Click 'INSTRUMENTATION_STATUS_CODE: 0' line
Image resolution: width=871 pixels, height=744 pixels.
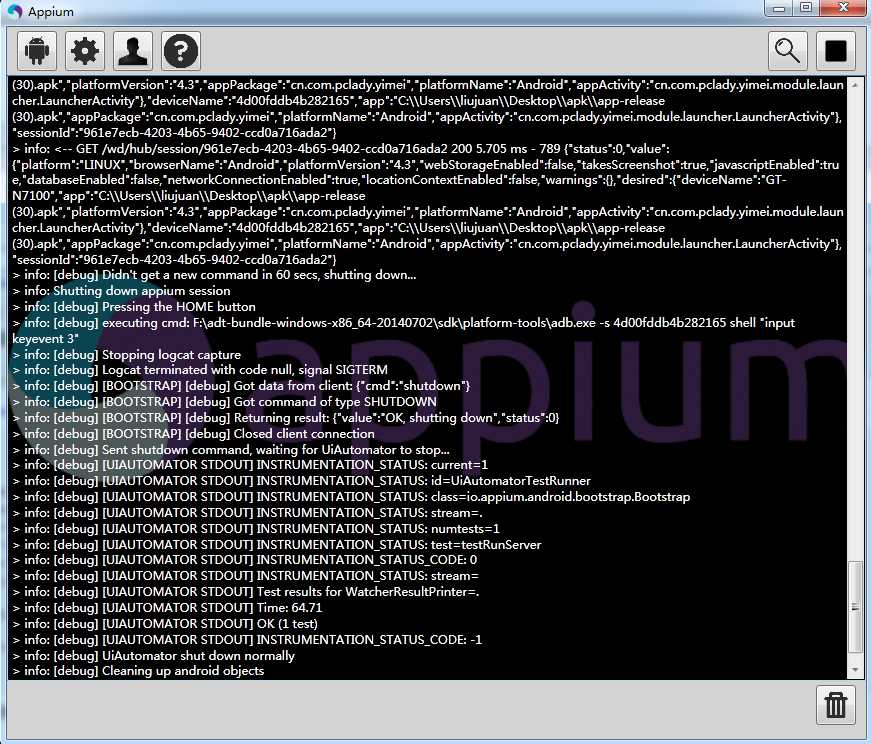pyautogui.click(x=244, y=560)
